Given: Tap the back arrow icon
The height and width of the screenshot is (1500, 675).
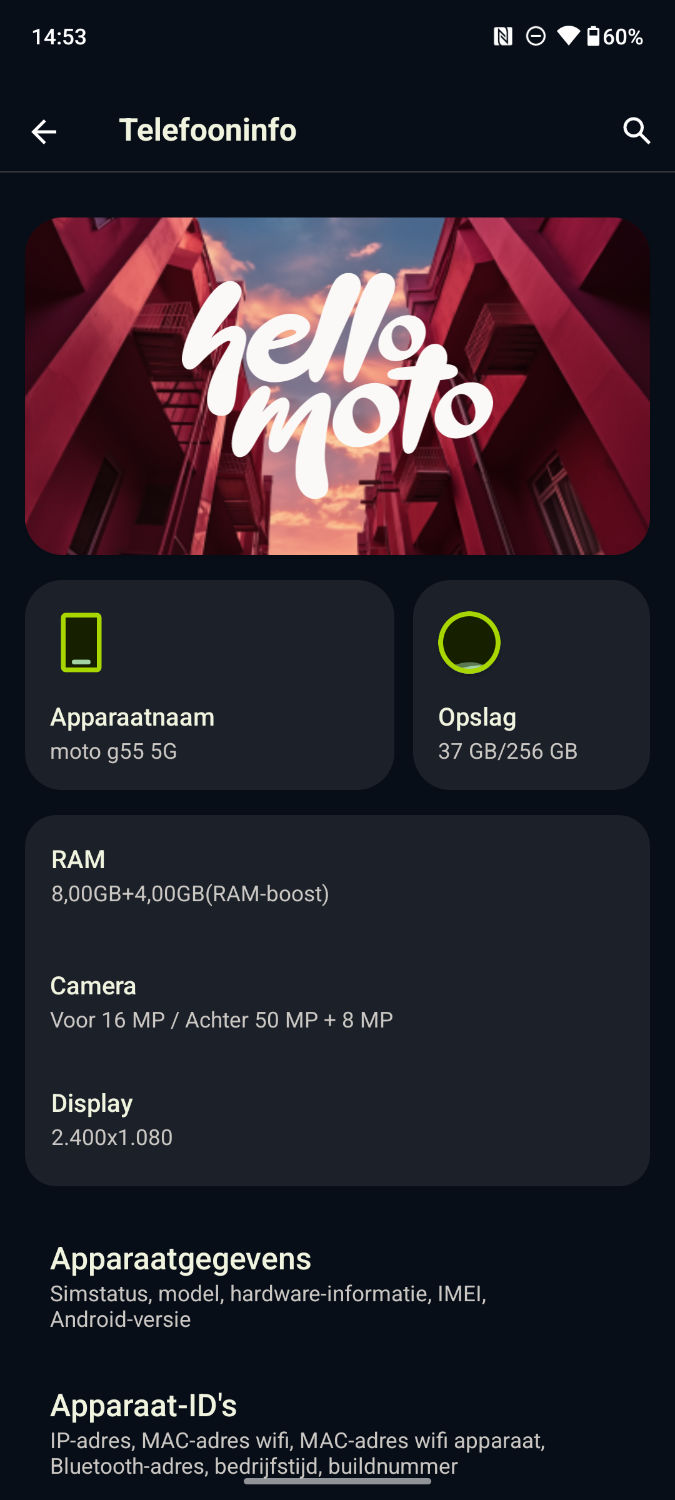Looking at the screenshot, I should point(44,131).
